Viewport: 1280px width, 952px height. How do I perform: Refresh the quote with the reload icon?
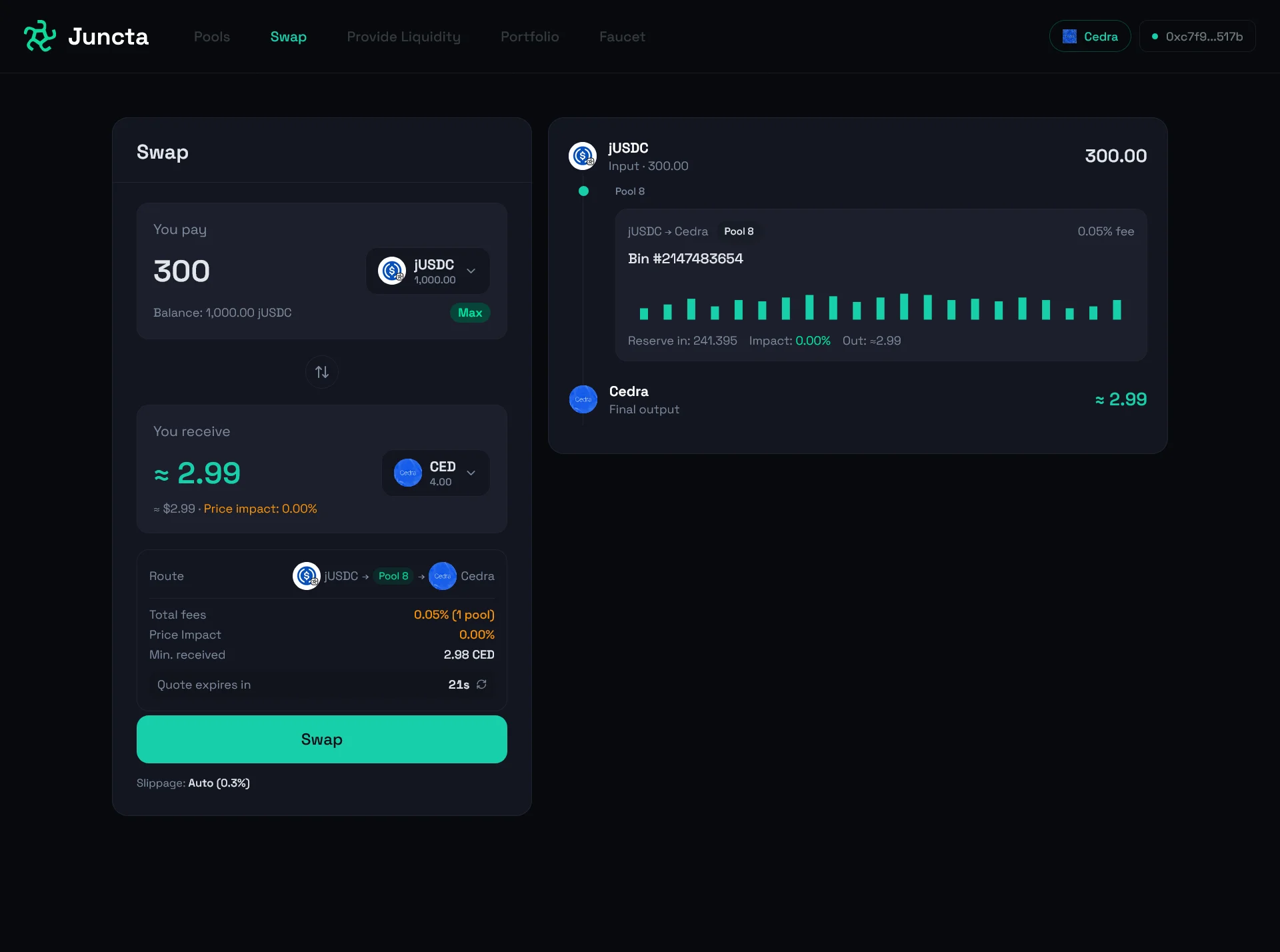tap(481, 685)
